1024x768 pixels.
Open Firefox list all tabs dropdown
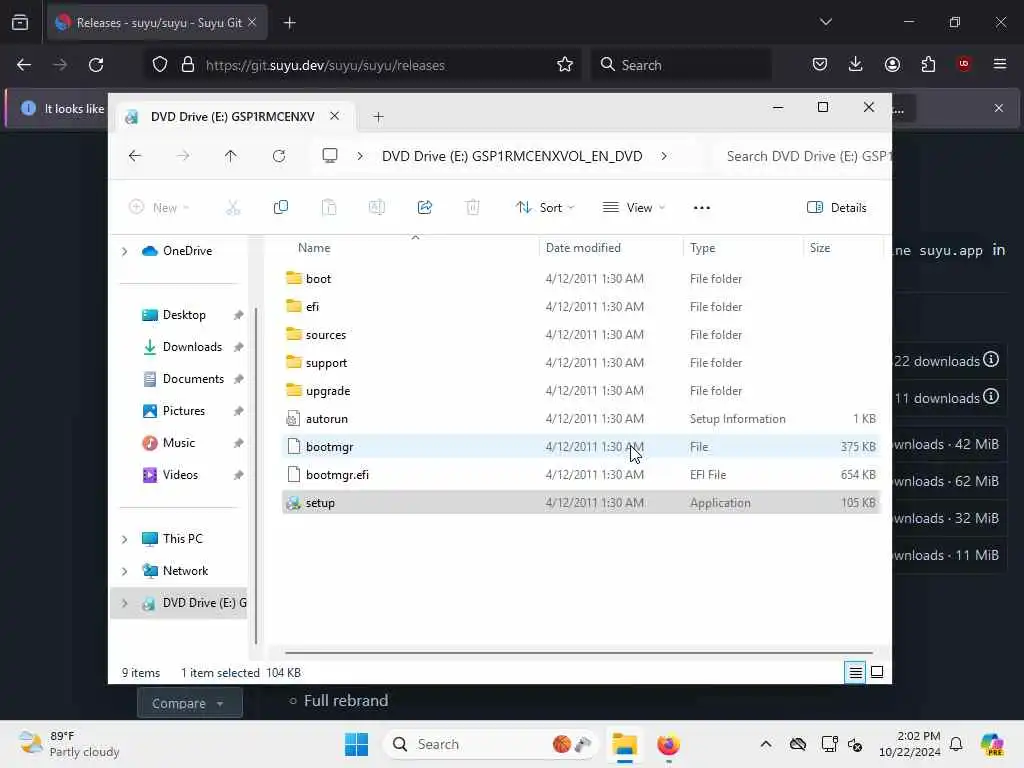pyautogui.click(x=825, y=22)
